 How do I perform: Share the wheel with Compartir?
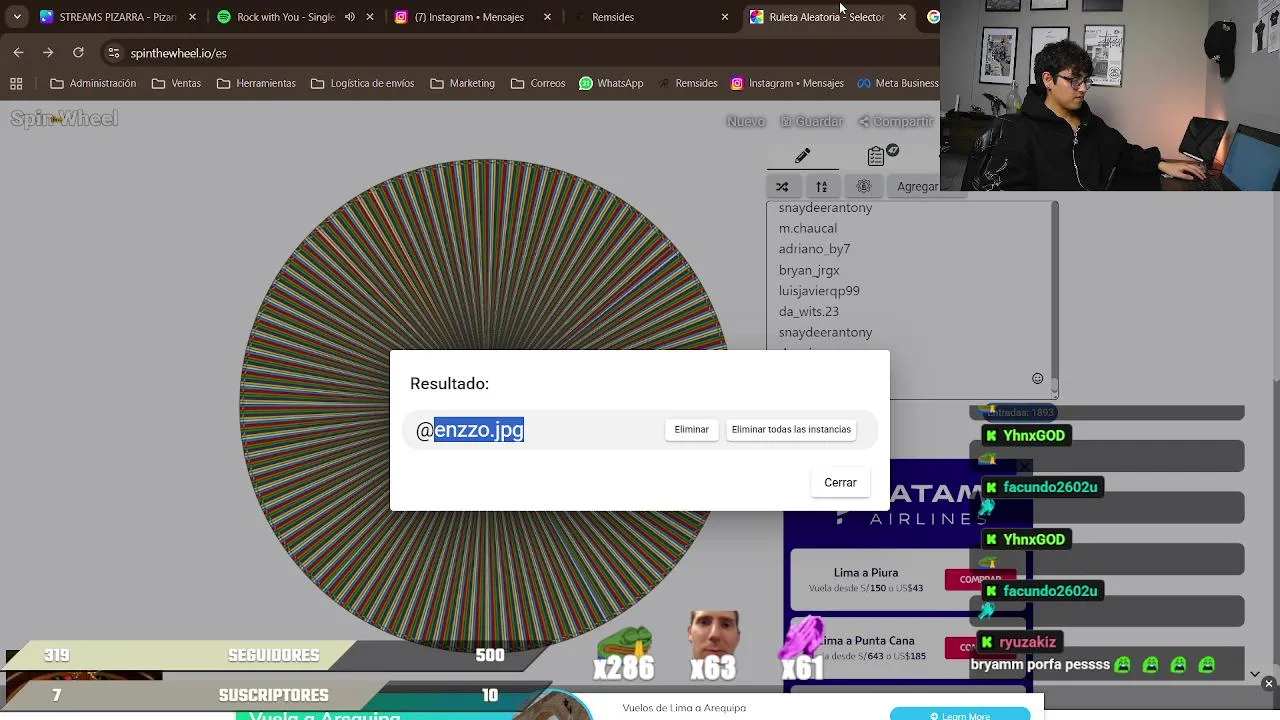click(896, 121)
